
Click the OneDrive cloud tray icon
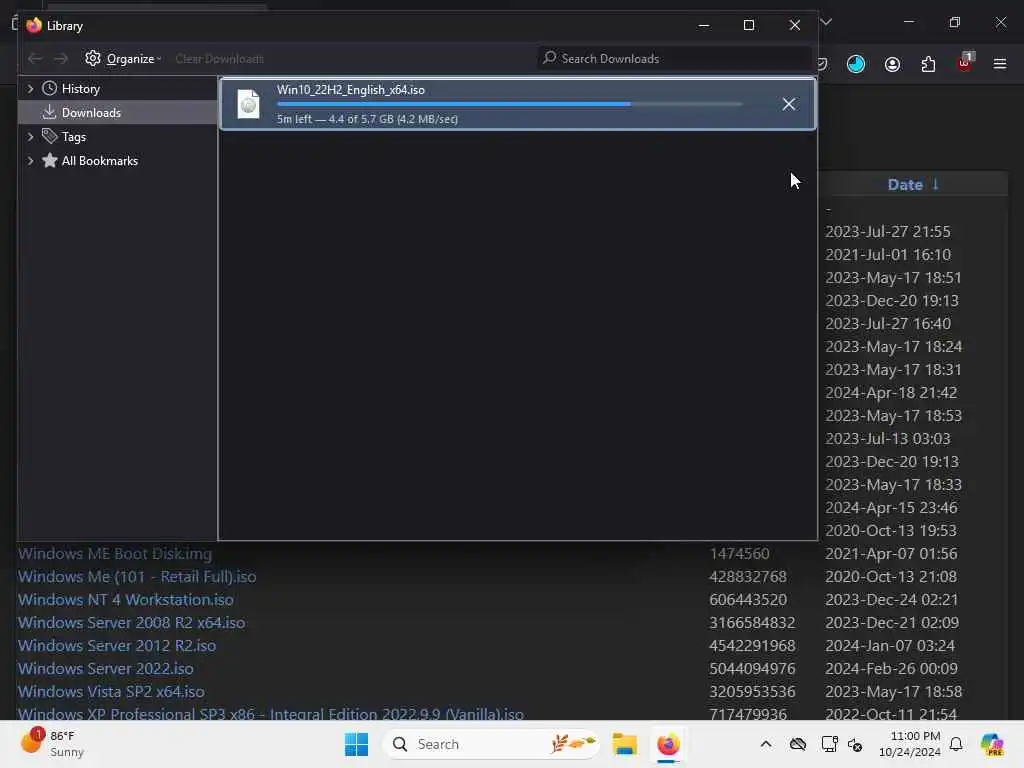tap(797, 744)
